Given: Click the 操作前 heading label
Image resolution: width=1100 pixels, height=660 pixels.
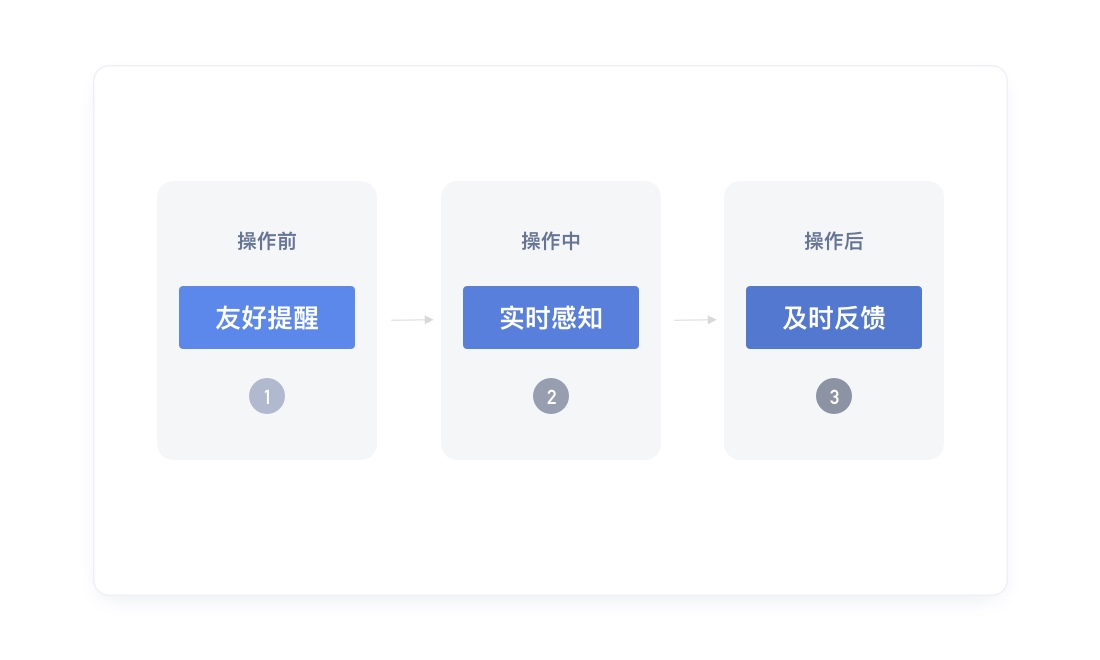Looking at the screenshot, I should pyautogui.click(x=267, y=242).
